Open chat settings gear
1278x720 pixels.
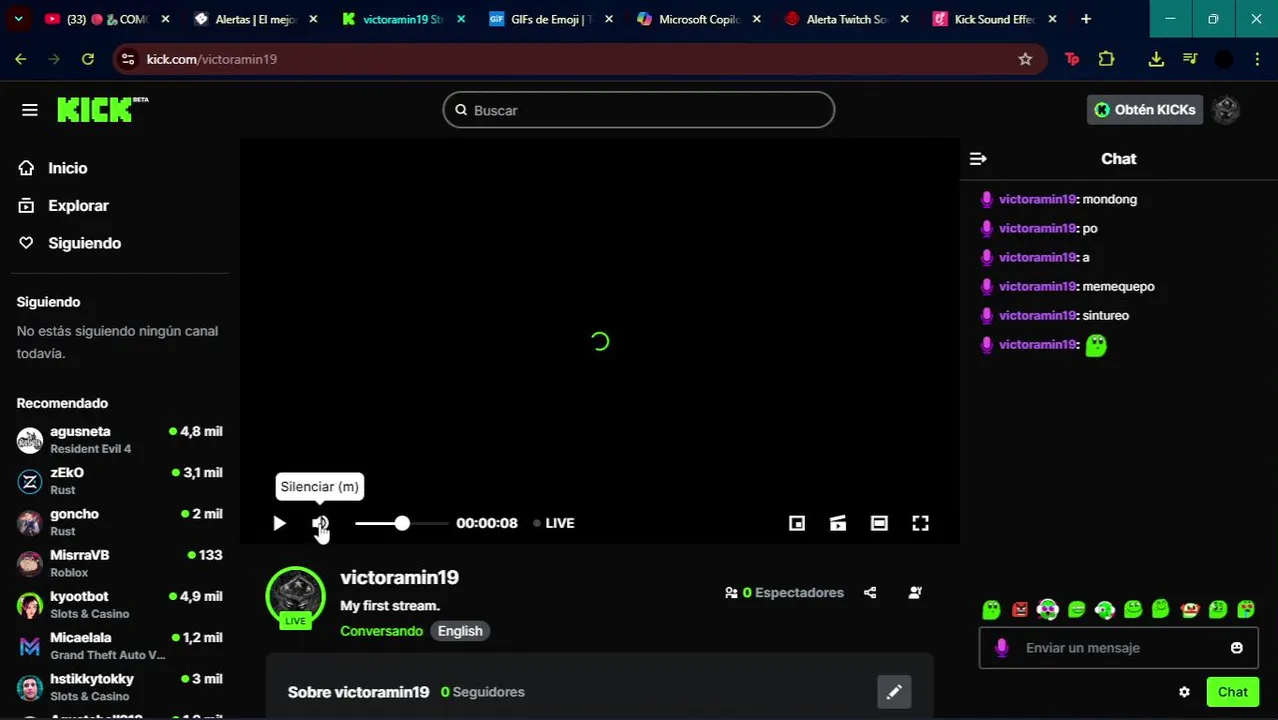pyautogui.click(x=1184, y=692)
